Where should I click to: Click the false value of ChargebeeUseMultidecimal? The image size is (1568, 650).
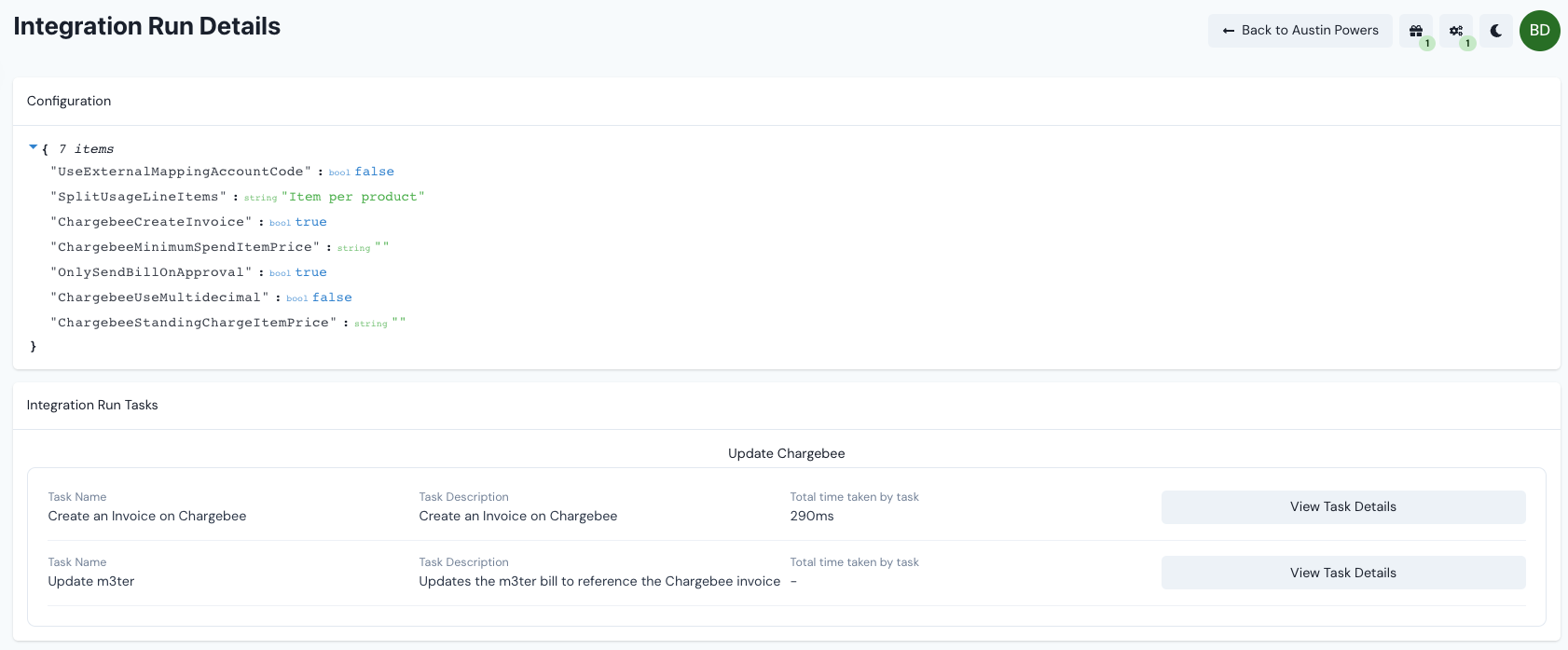click(x=332, y=297)
